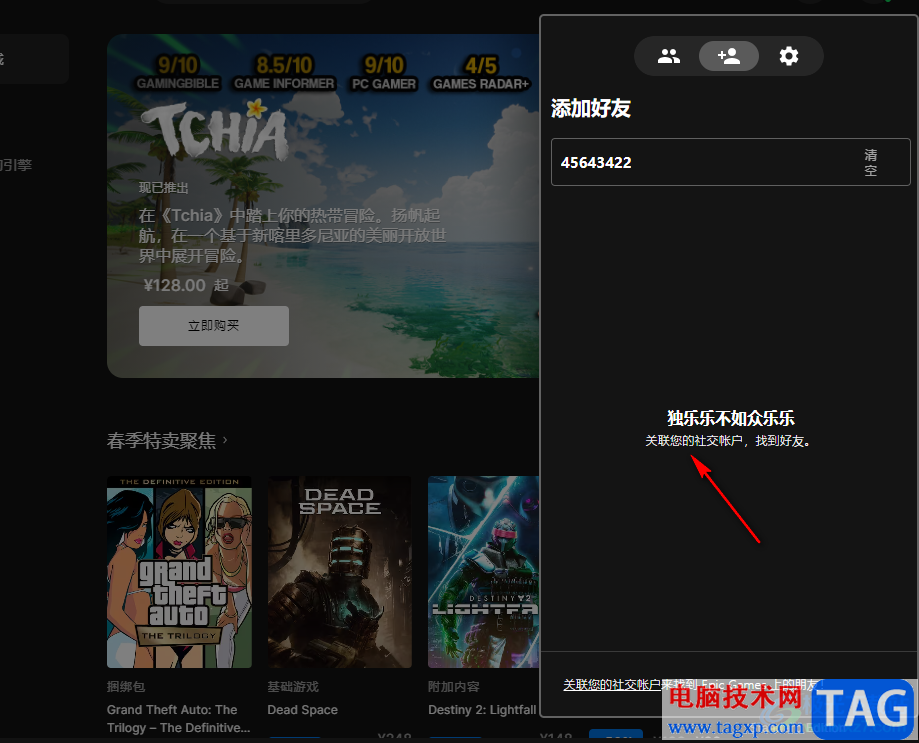
Task: Open the Destiny 2 Lightfall cover
Action: click(x=484, y=572)
